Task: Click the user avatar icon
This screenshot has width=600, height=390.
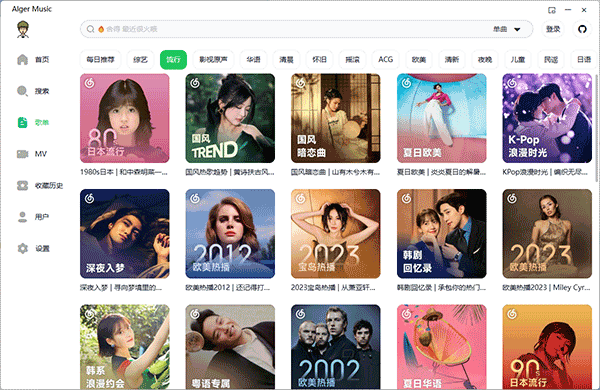Action: pos(23,29)
